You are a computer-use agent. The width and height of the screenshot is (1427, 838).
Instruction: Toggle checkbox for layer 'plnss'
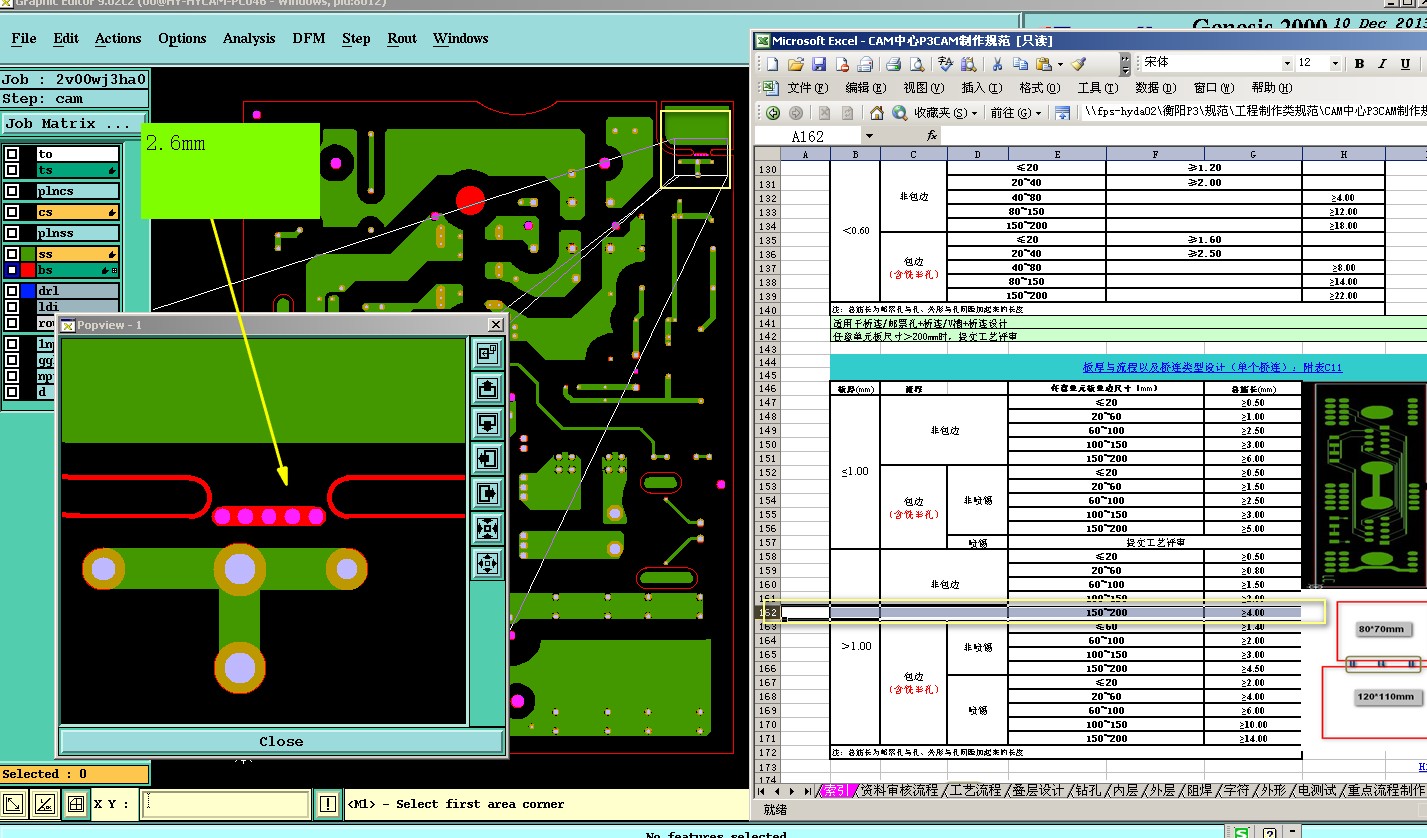click(12, 233)
